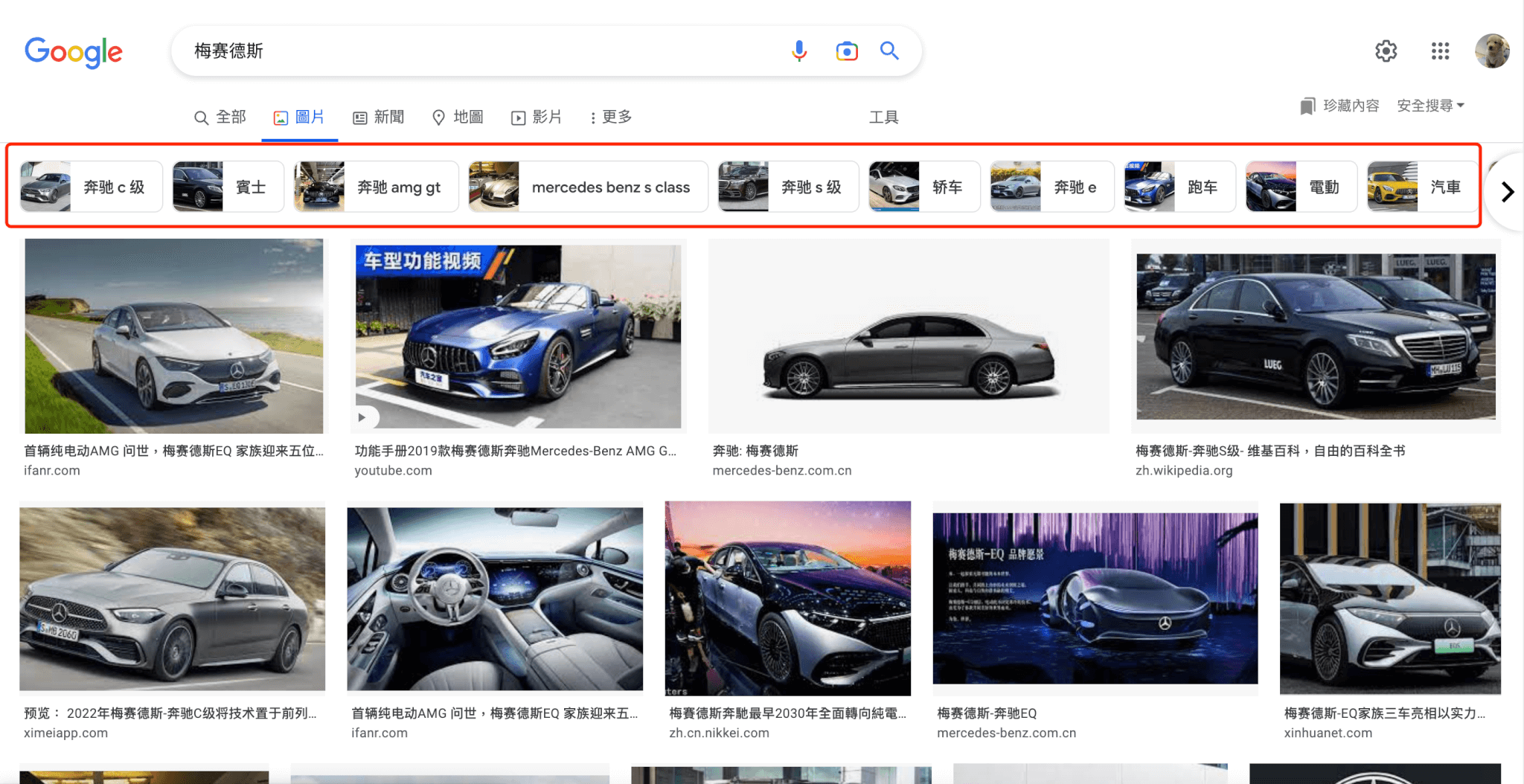Open settings gear icon
Image resolution: width=1524 pixels, height=784 pixels.
pos(1386,51)
